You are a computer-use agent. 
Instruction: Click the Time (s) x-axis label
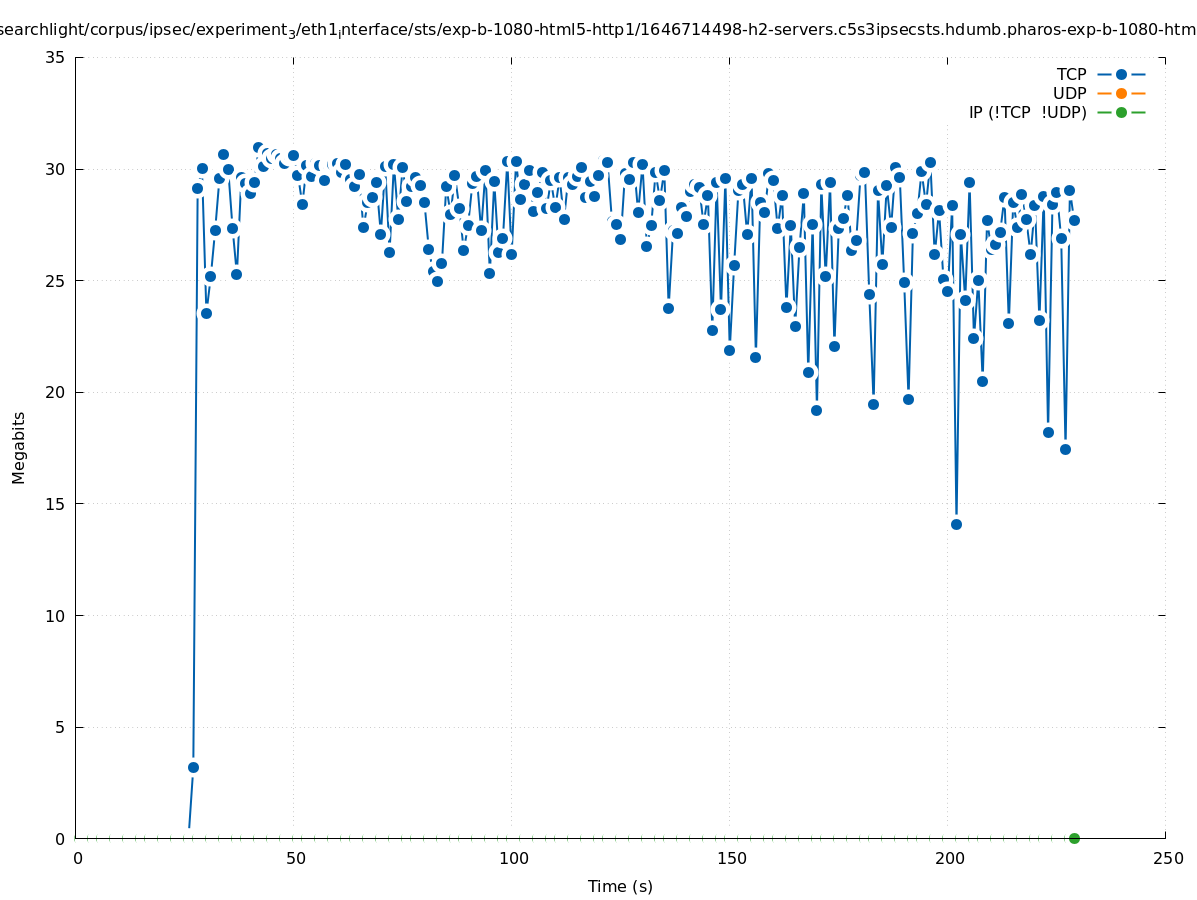tap(620, 886)
